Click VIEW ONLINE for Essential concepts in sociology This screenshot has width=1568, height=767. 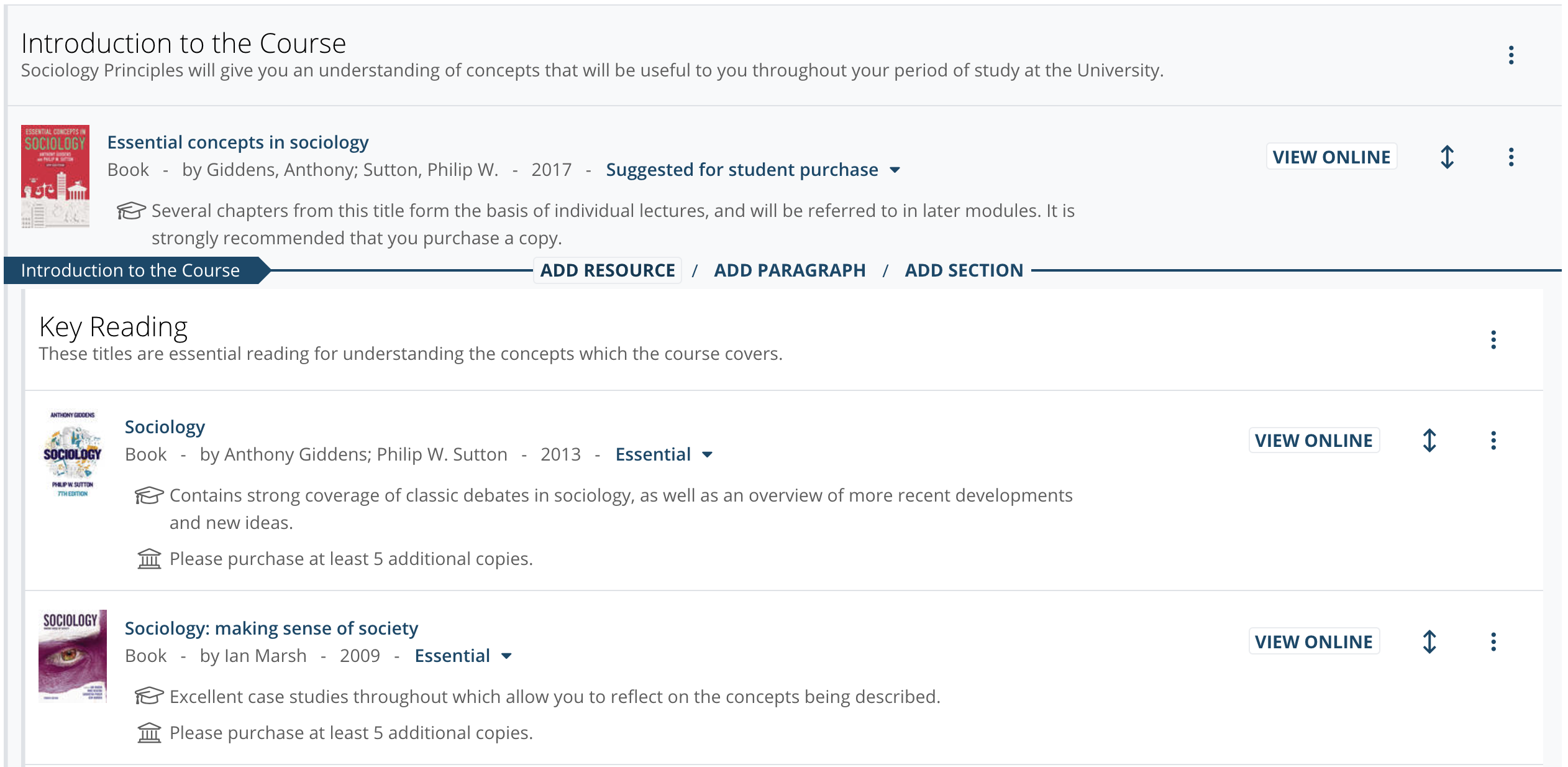[1331, 157]
